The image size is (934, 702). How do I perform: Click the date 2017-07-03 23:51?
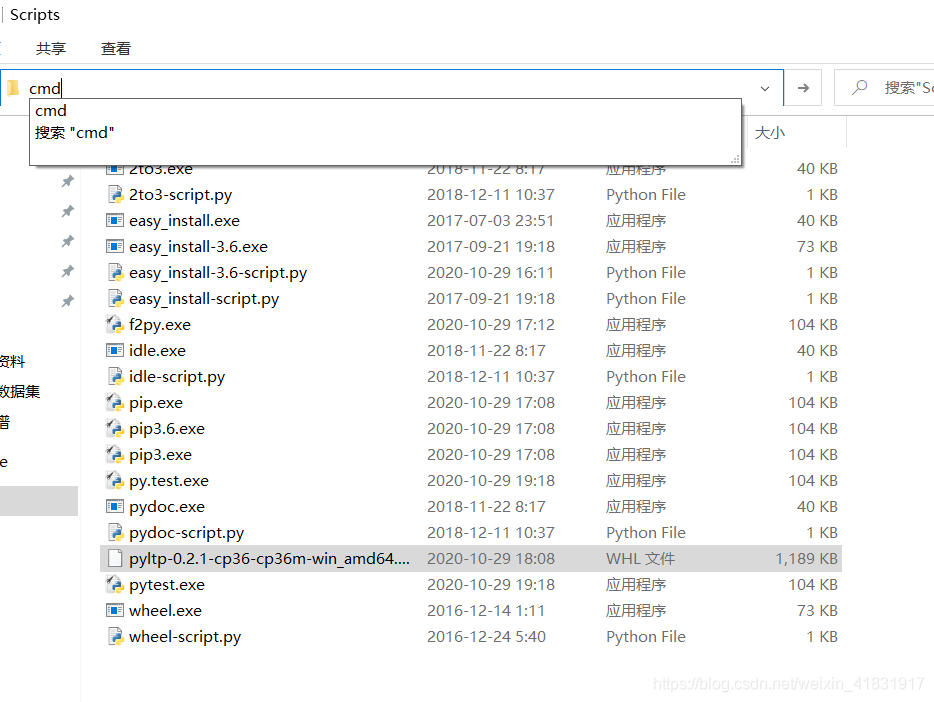point(490,221)
